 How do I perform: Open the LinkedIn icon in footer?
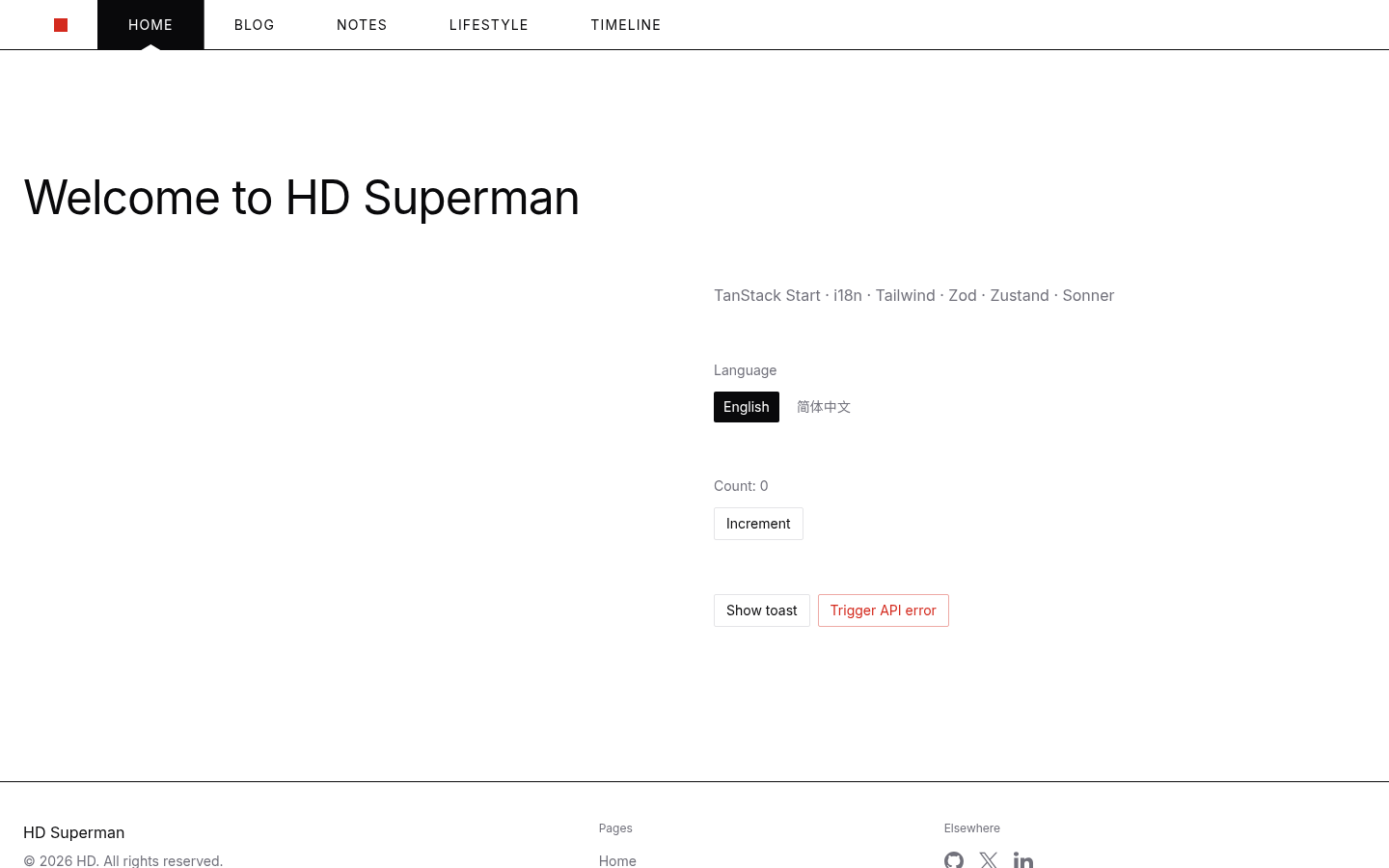coord(1023,859)
